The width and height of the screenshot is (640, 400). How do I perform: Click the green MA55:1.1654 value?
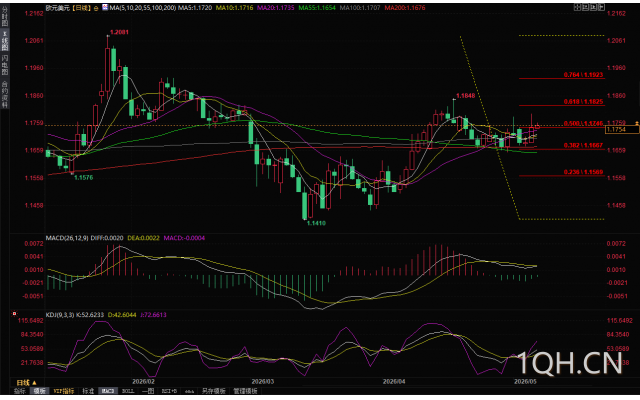pos(318,7)
